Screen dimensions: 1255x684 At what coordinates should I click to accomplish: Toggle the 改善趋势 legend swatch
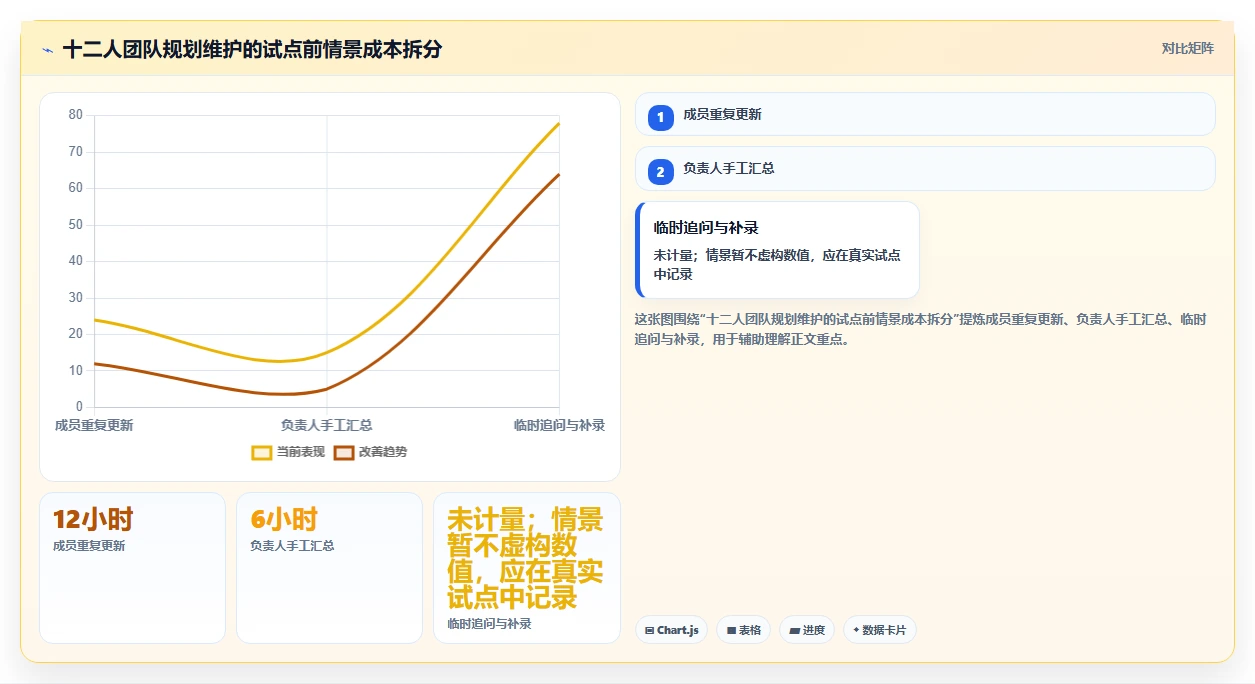[344, 452]
